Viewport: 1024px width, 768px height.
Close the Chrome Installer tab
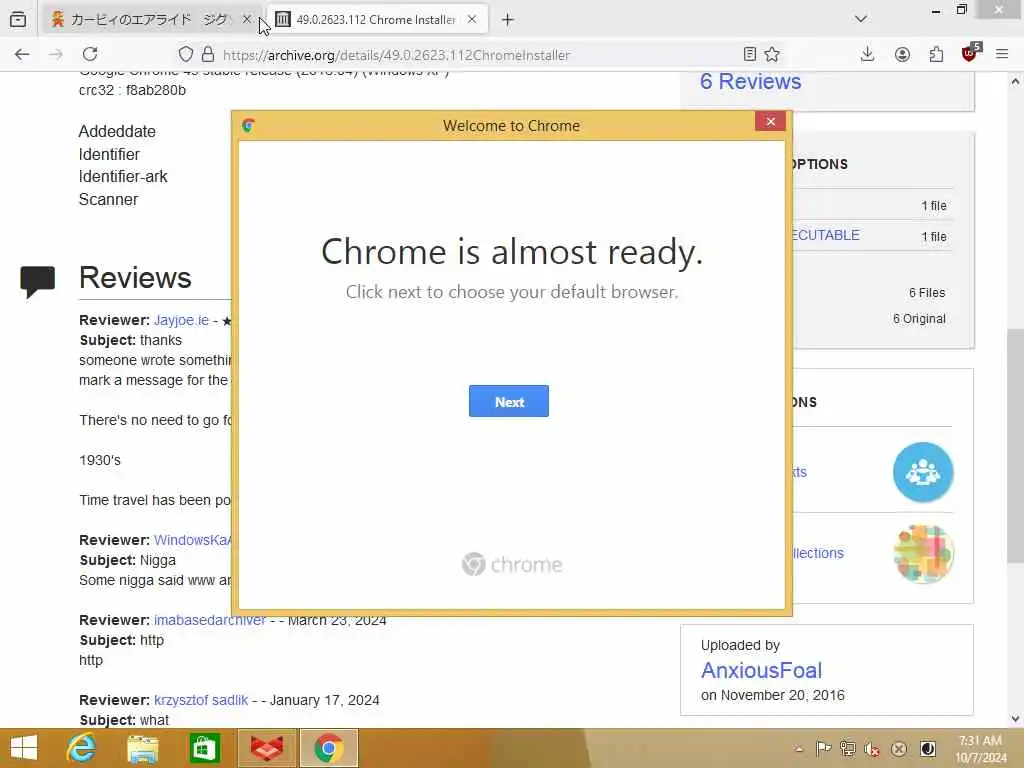pos(472,20)
